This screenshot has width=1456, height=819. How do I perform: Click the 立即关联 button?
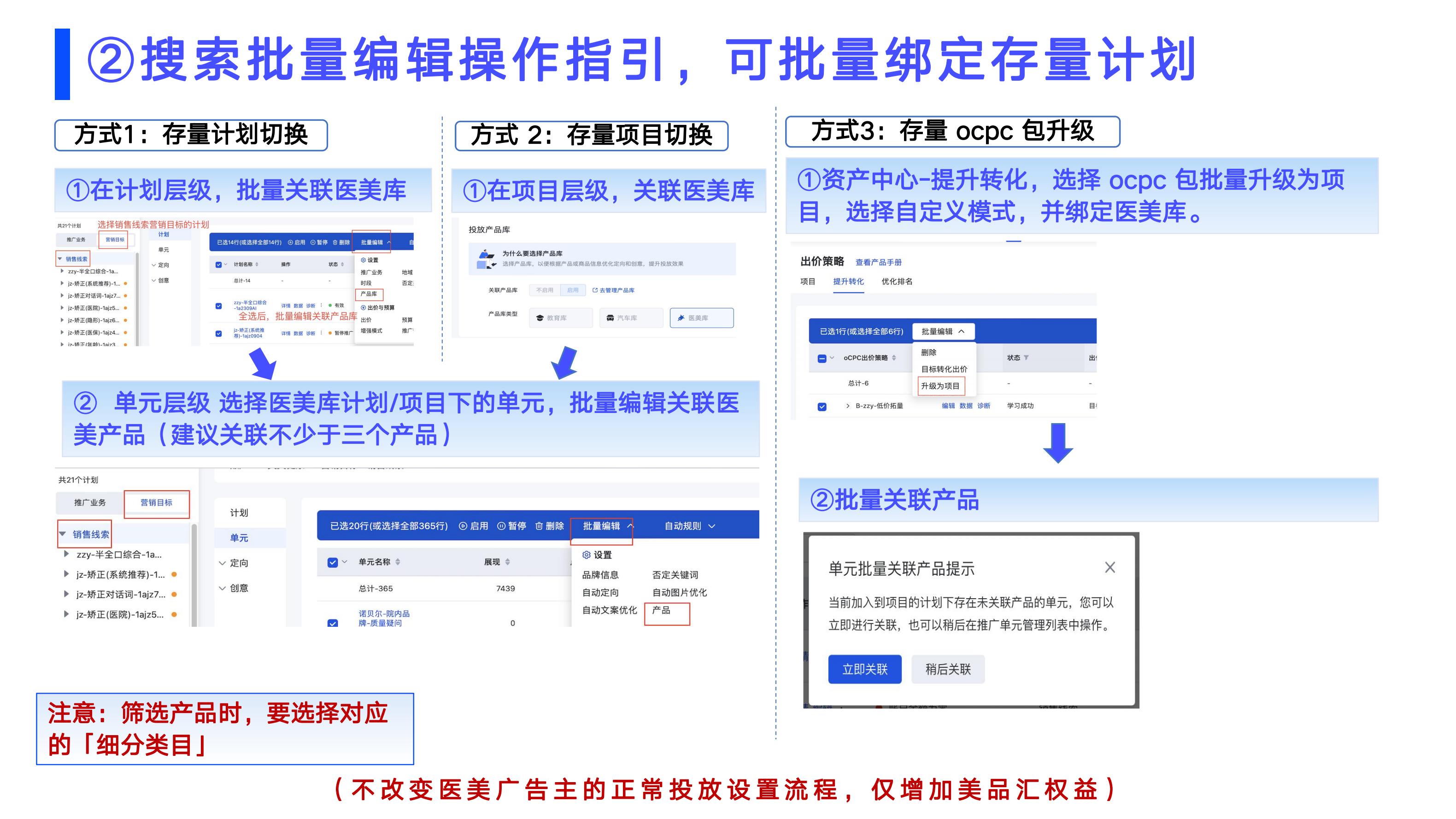pos(864,670)
